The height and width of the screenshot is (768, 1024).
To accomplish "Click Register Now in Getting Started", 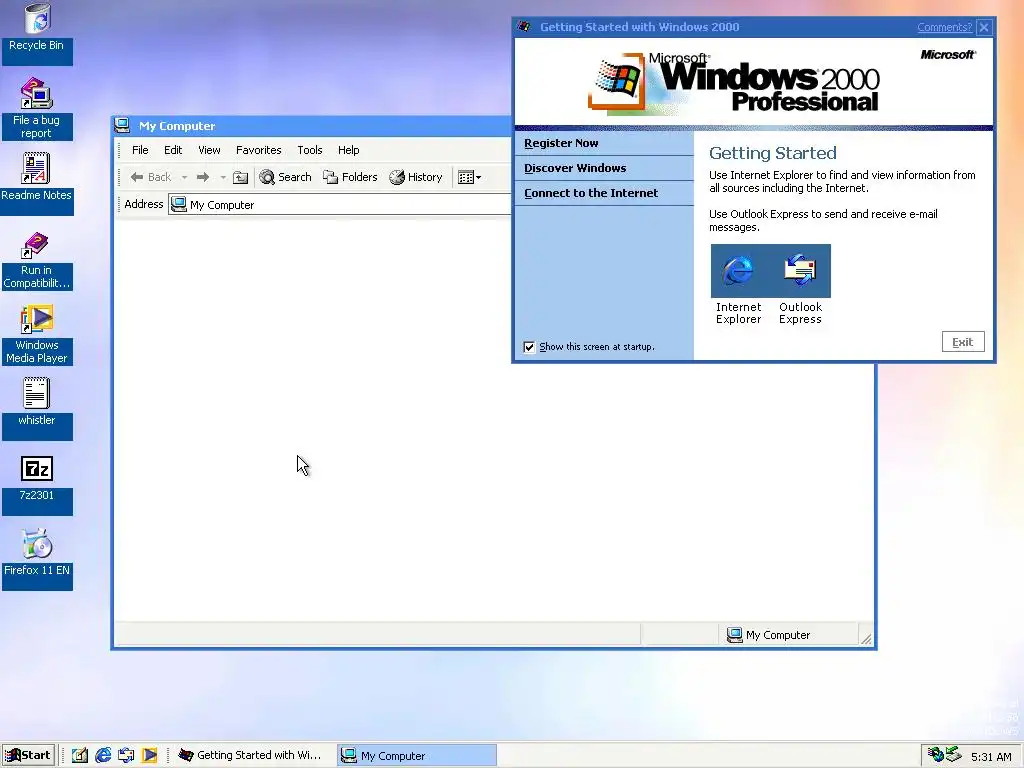I will tap(561, 143).
